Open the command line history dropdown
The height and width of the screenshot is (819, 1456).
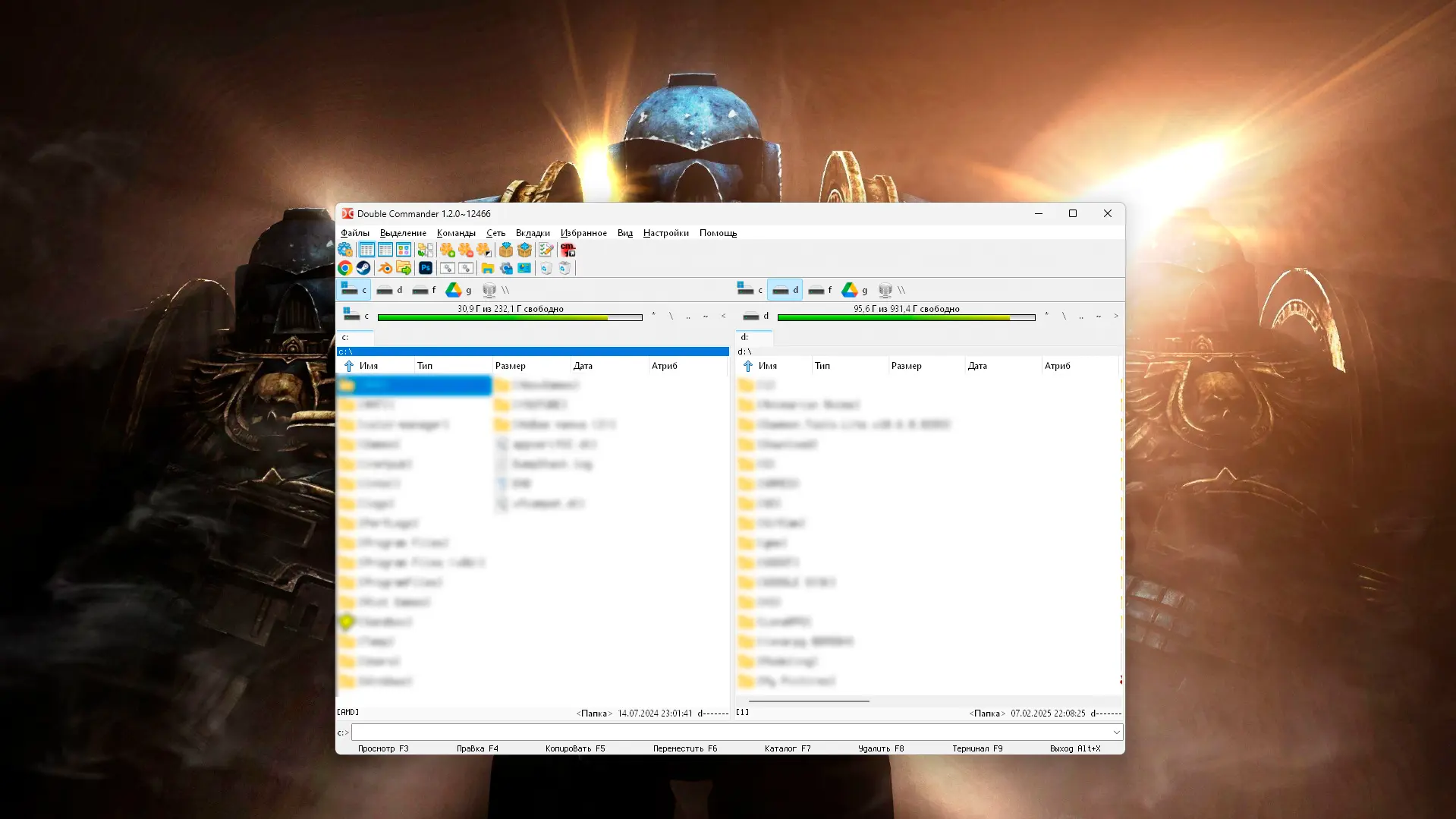(1116, 732)
